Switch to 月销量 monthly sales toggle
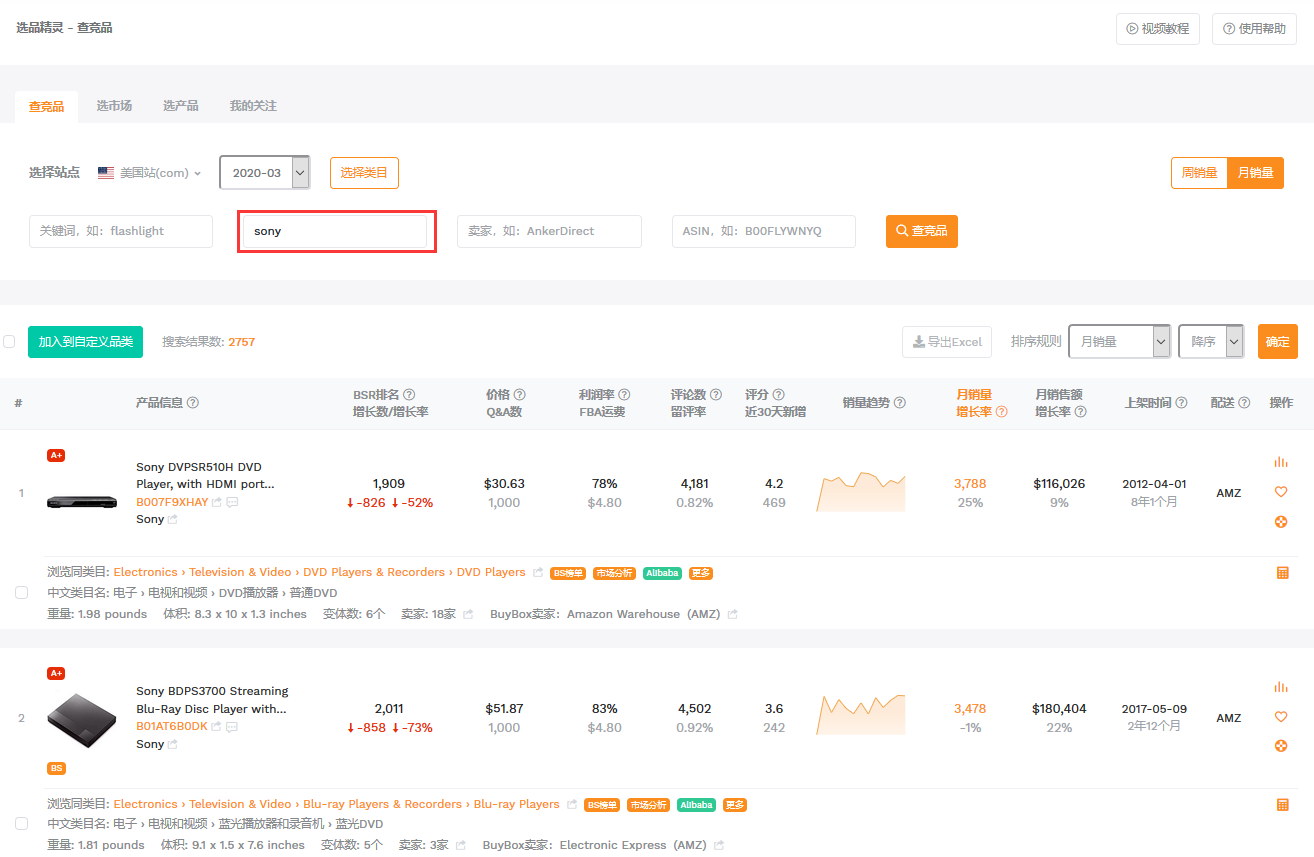This screenshot has height=857, width=1314. coord(1255,173)
